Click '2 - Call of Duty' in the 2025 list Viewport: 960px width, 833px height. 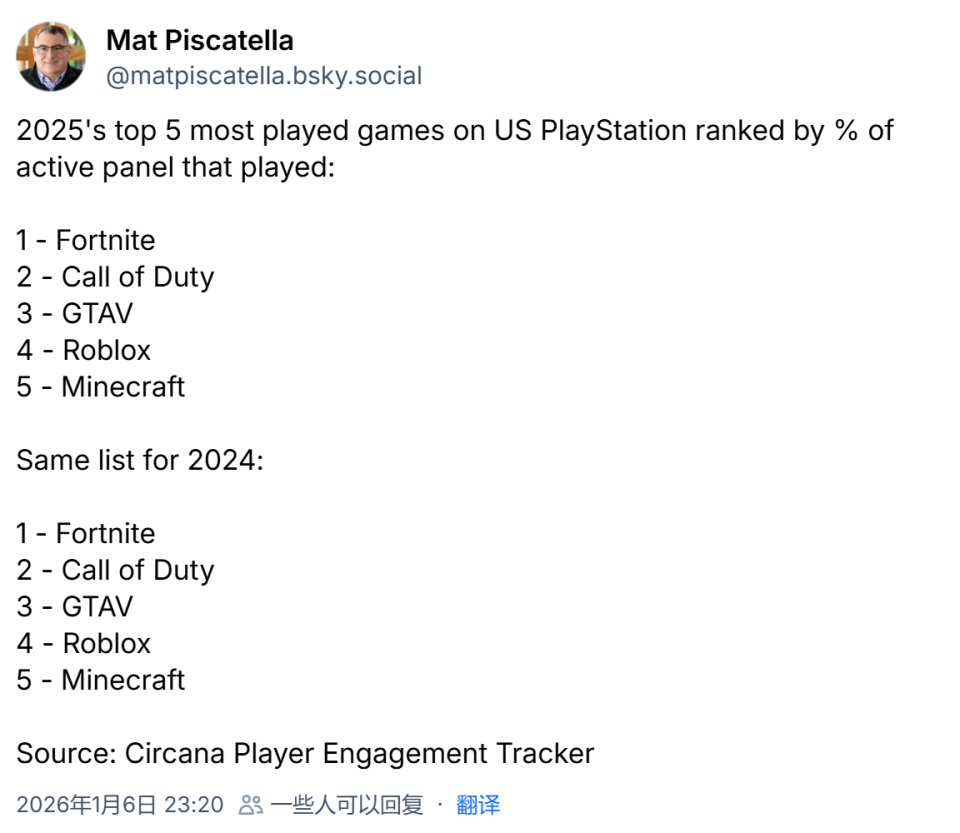(115, 277)
